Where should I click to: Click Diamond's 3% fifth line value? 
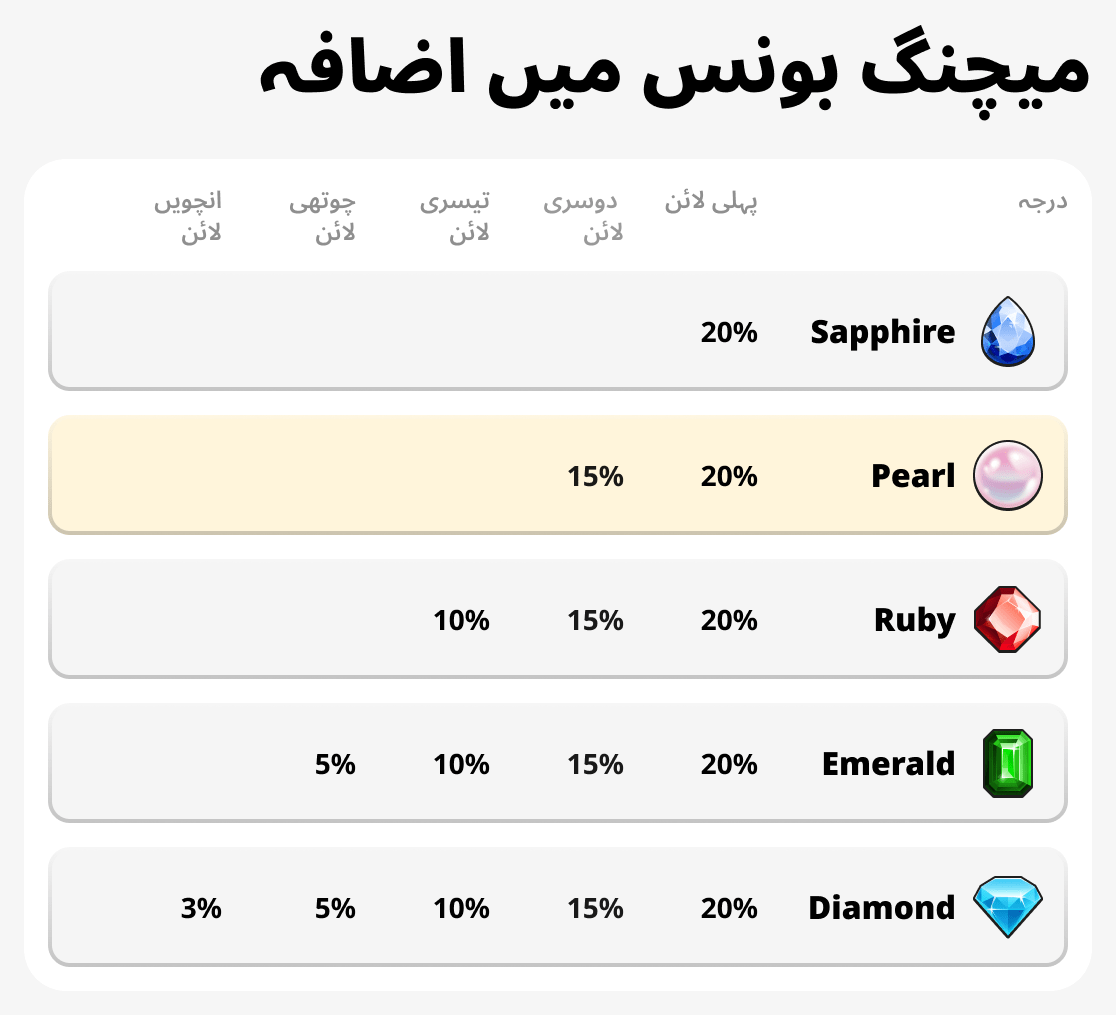click(201, 908)
